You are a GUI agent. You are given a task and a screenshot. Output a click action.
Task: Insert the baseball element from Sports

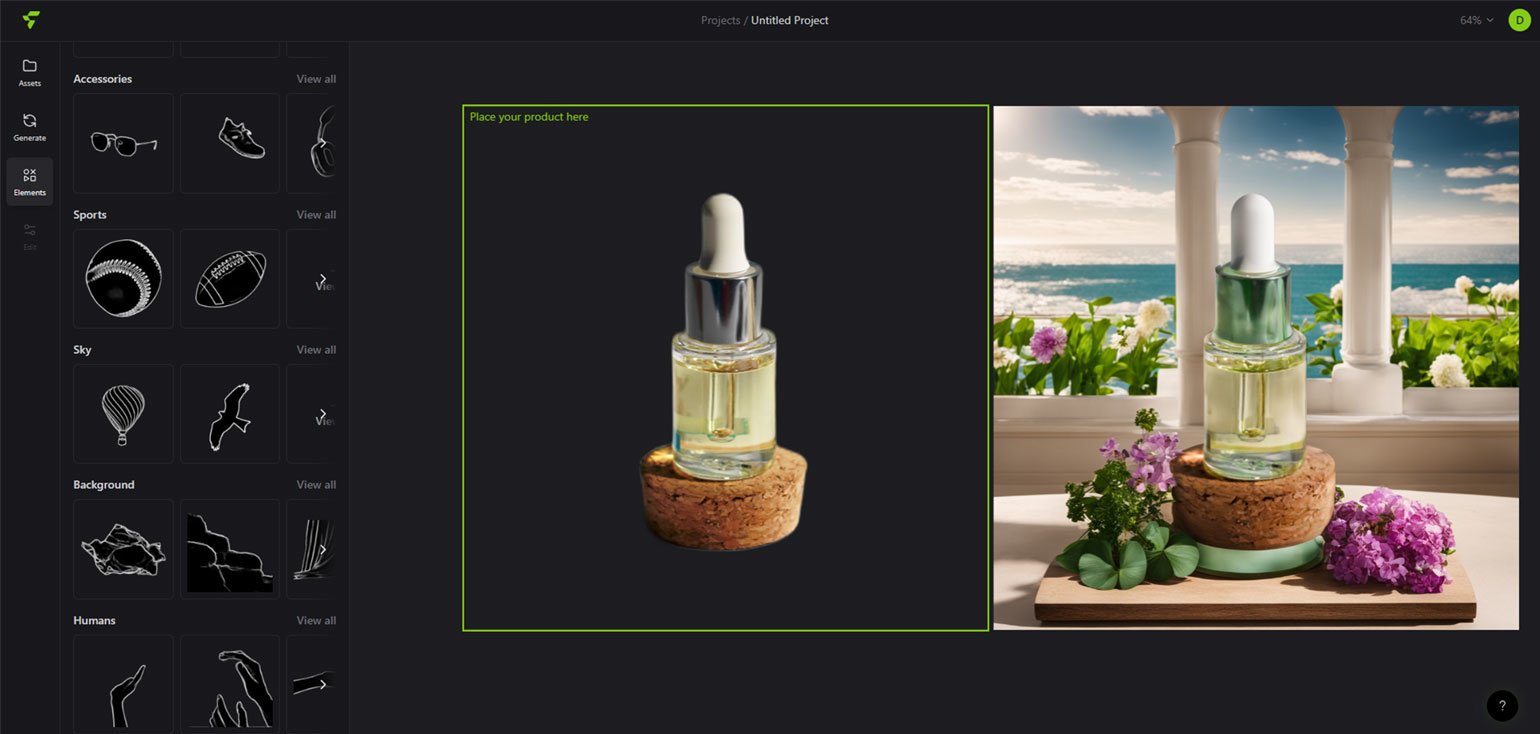click(x=123, y=279)
